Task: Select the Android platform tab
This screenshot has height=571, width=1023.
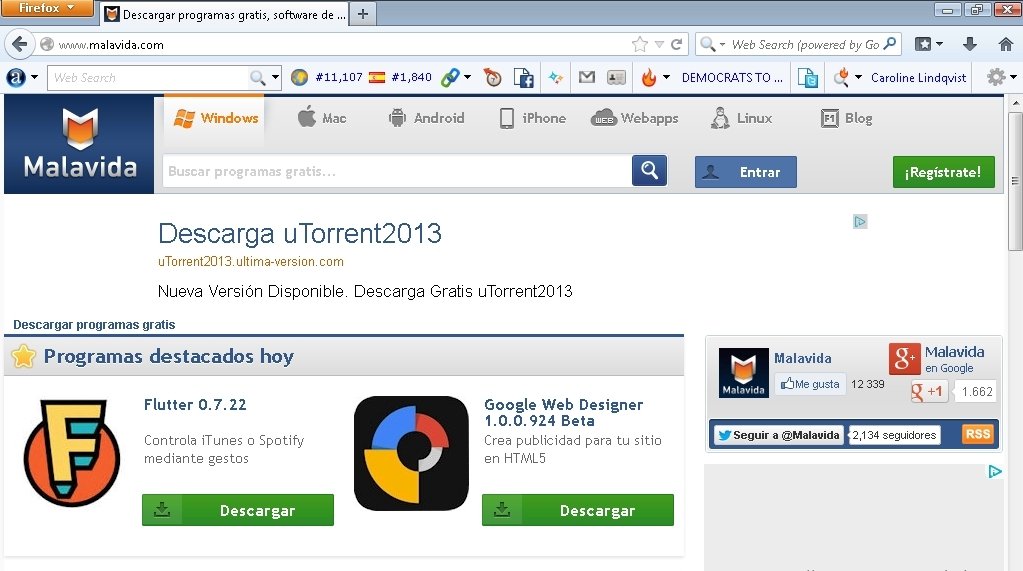Action: coord(427,118)
